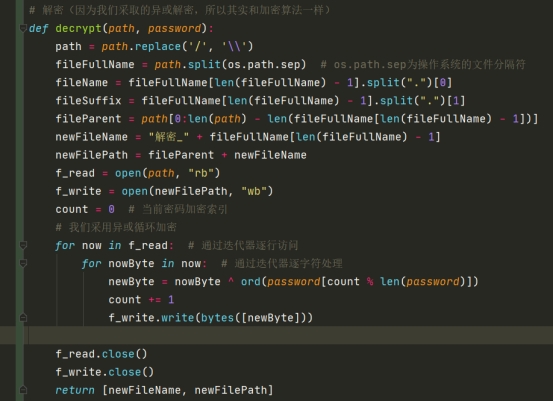
Task: Click the "解密_" string literal
Action: tap(169, 137)
